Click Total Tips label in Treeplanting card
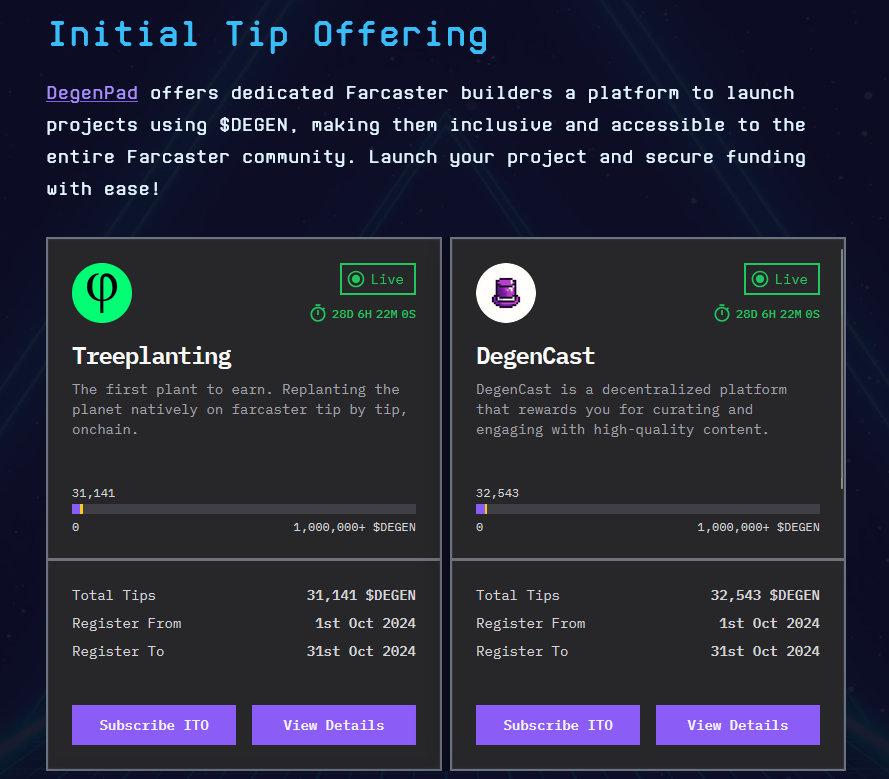 click(114, 595)
